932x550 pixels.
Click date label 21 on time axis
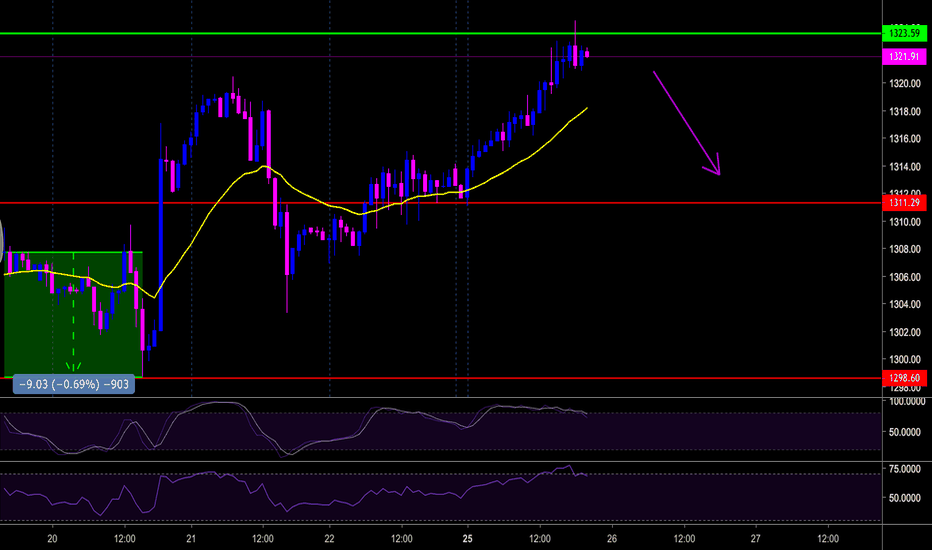coord(191,539)
